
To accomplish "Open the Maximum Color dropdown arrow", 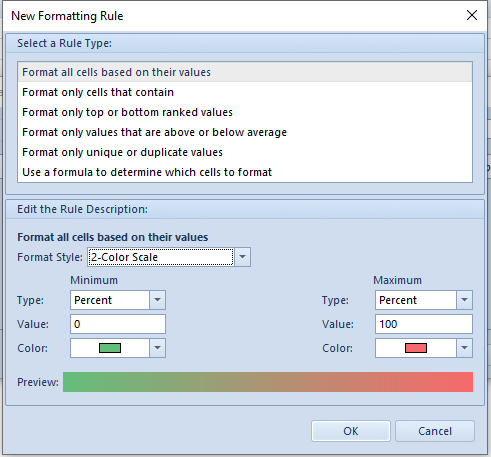I will (x=464, y=348).
